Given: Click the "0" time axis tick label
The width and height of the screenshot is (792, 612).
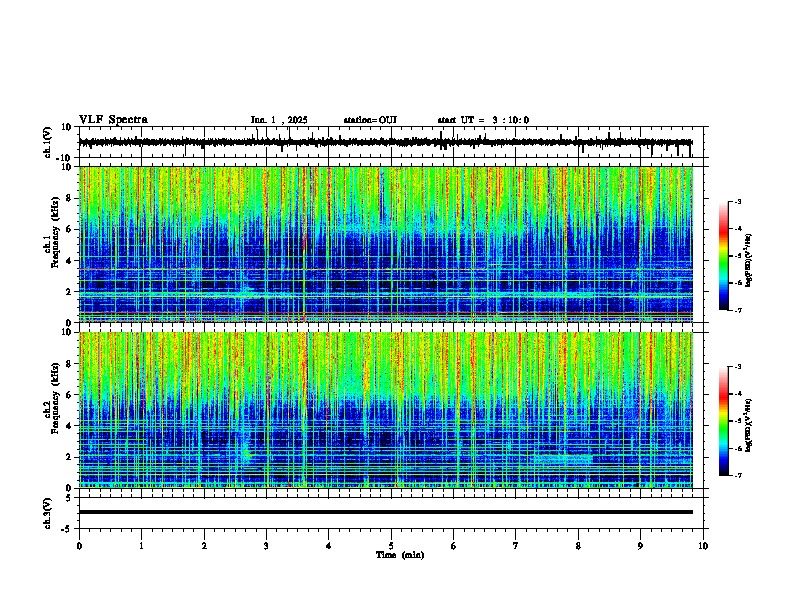Looking at the screenshot, I should 79,546.
